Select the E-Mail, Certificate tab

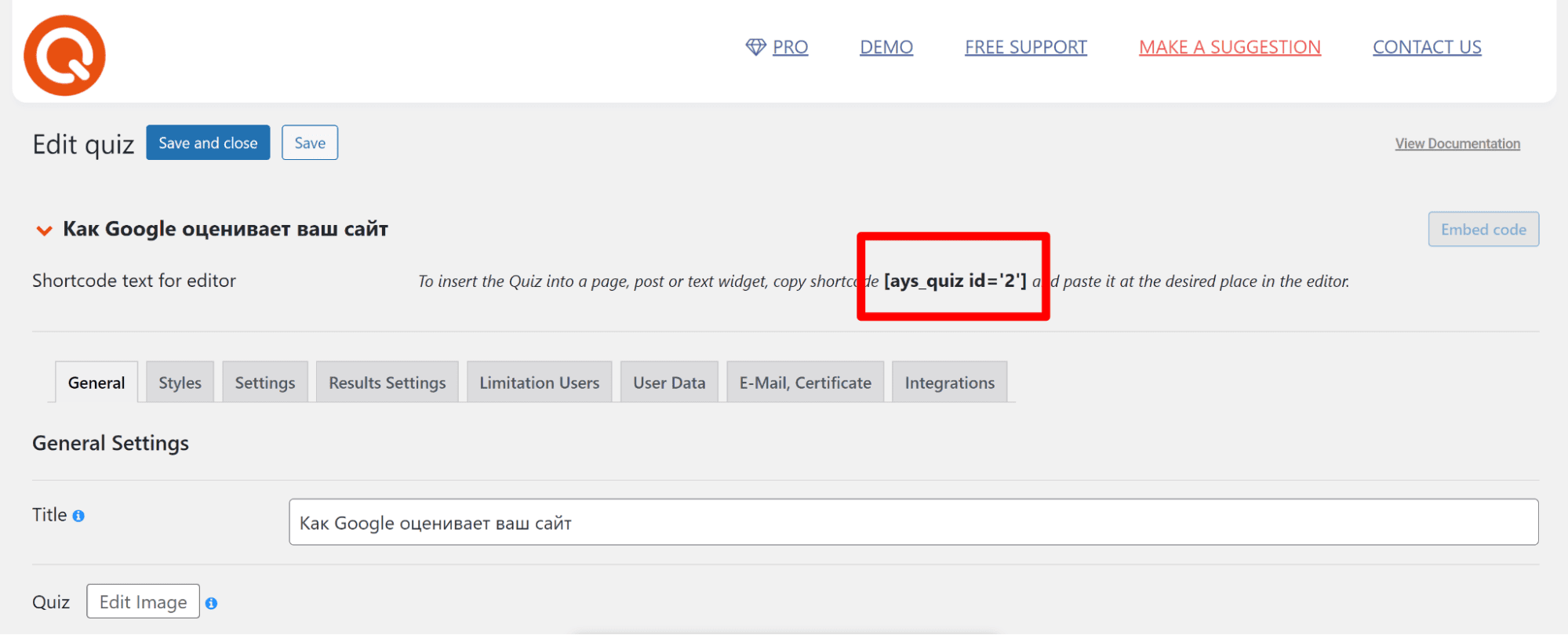(x=805, y=383)
